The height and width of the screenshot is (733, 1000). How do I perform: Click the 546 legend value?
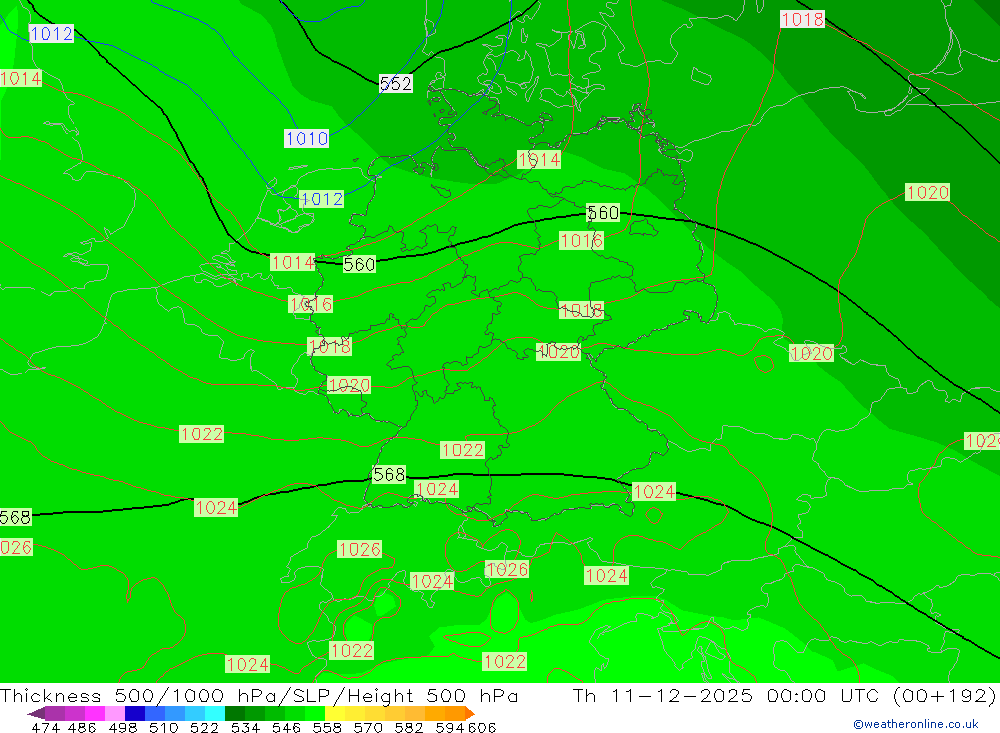[x=286, y=727]
